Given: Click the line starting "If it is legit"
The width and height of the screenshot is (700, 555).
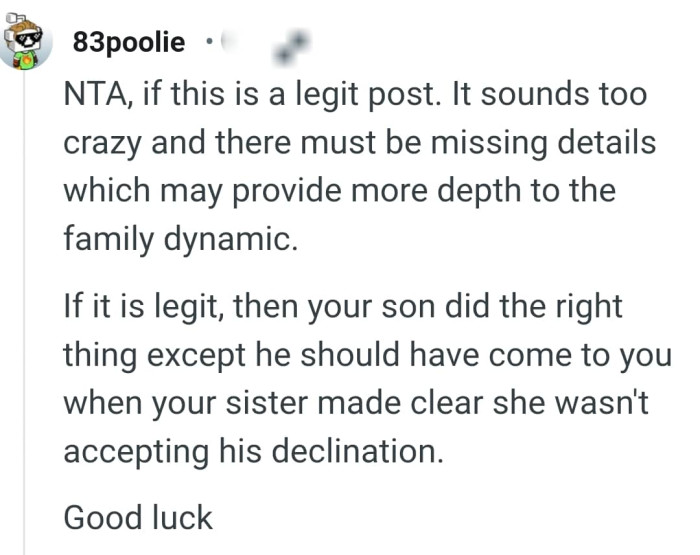Looking at the screenshot, I should [x=342, y=307].
